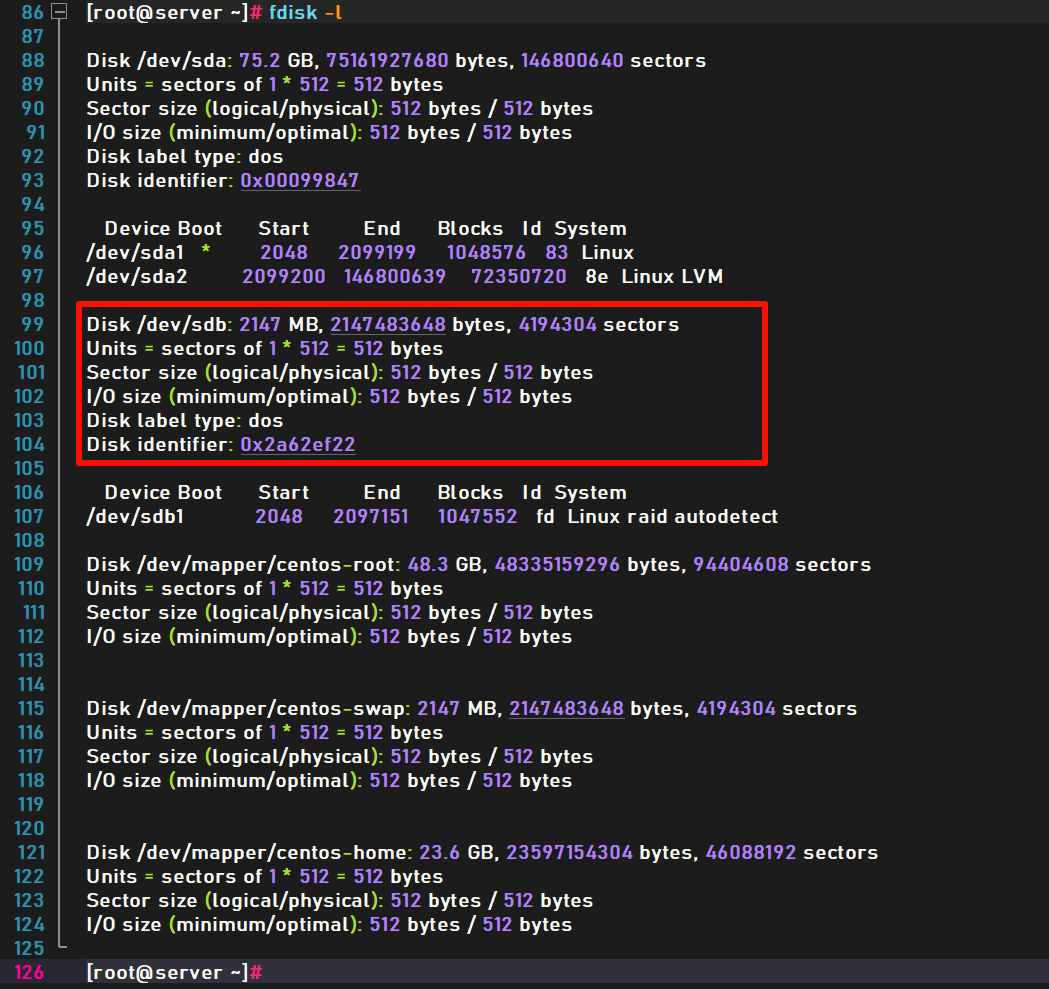Viewport: 1049px width, 989px height.
Task: Open the disk identifier link 0x00099847
Action: pyautogui.click(x=300, y=180)
